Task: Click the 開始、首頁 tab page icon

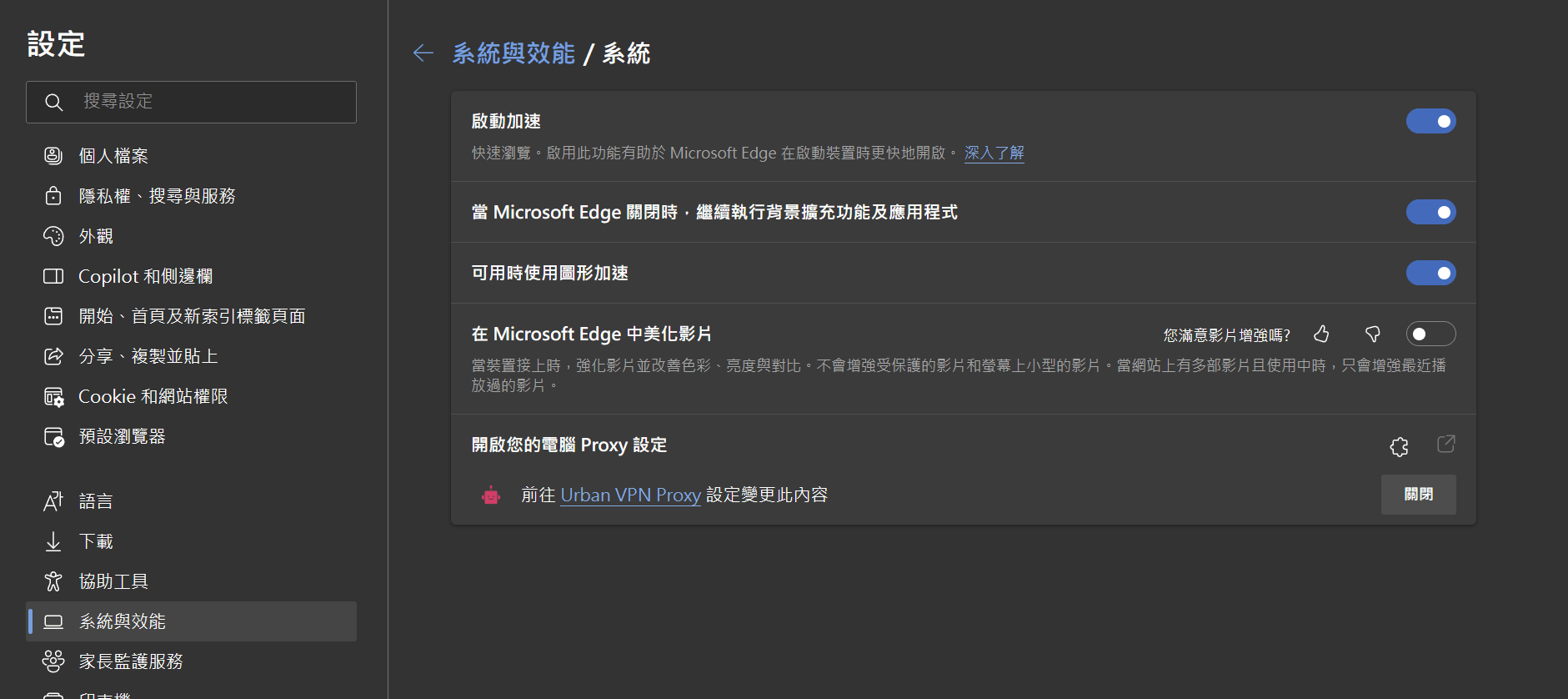Action: tap(53, 316)
